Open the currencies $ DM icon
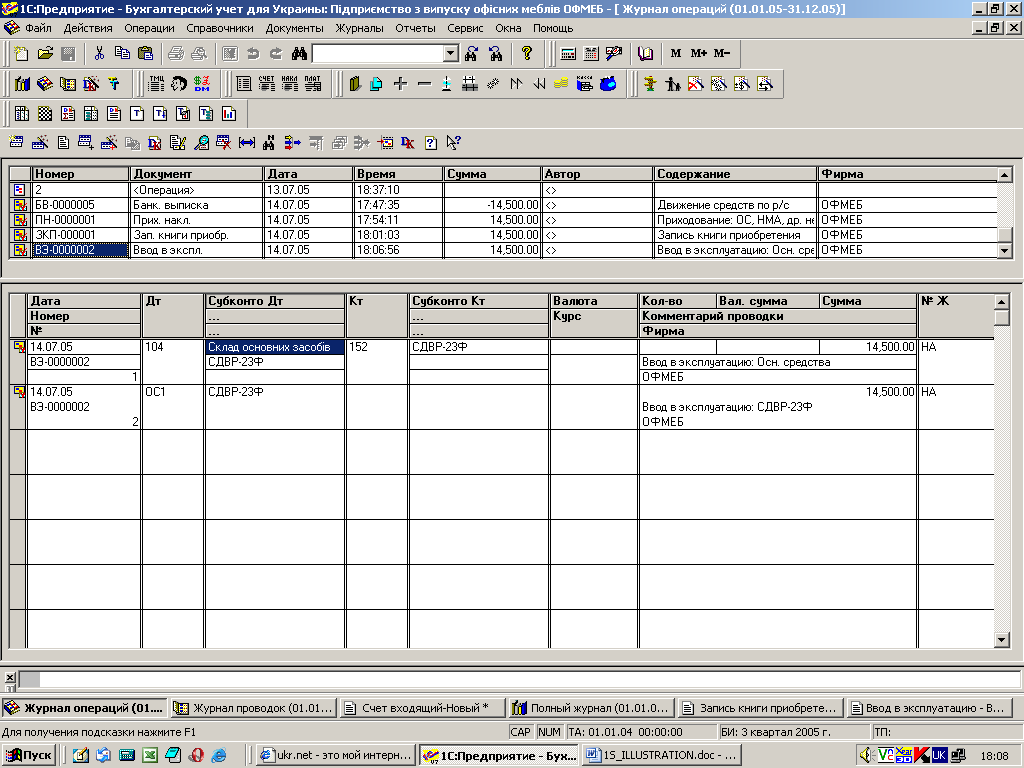Viewport: 1024px width, 768px height. [x=202, y=84]
